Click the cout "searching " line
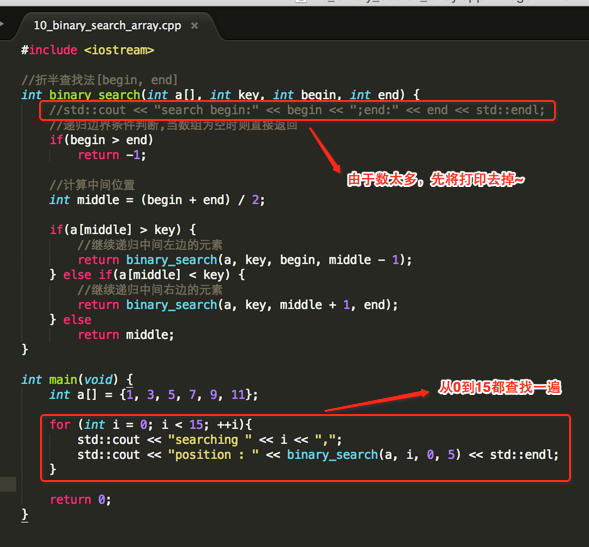The height and width of the screenshot is (547, 589). (x=210, y=440)
